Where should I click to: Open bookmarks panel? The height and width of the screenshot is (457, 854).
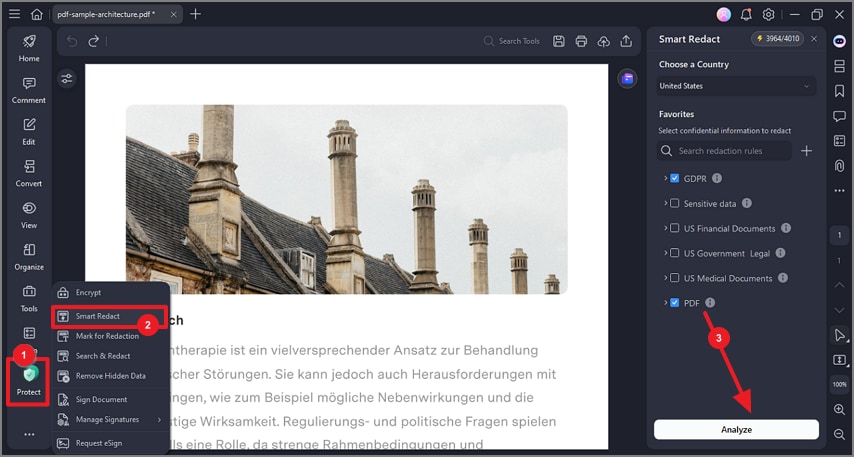[839, 91]
